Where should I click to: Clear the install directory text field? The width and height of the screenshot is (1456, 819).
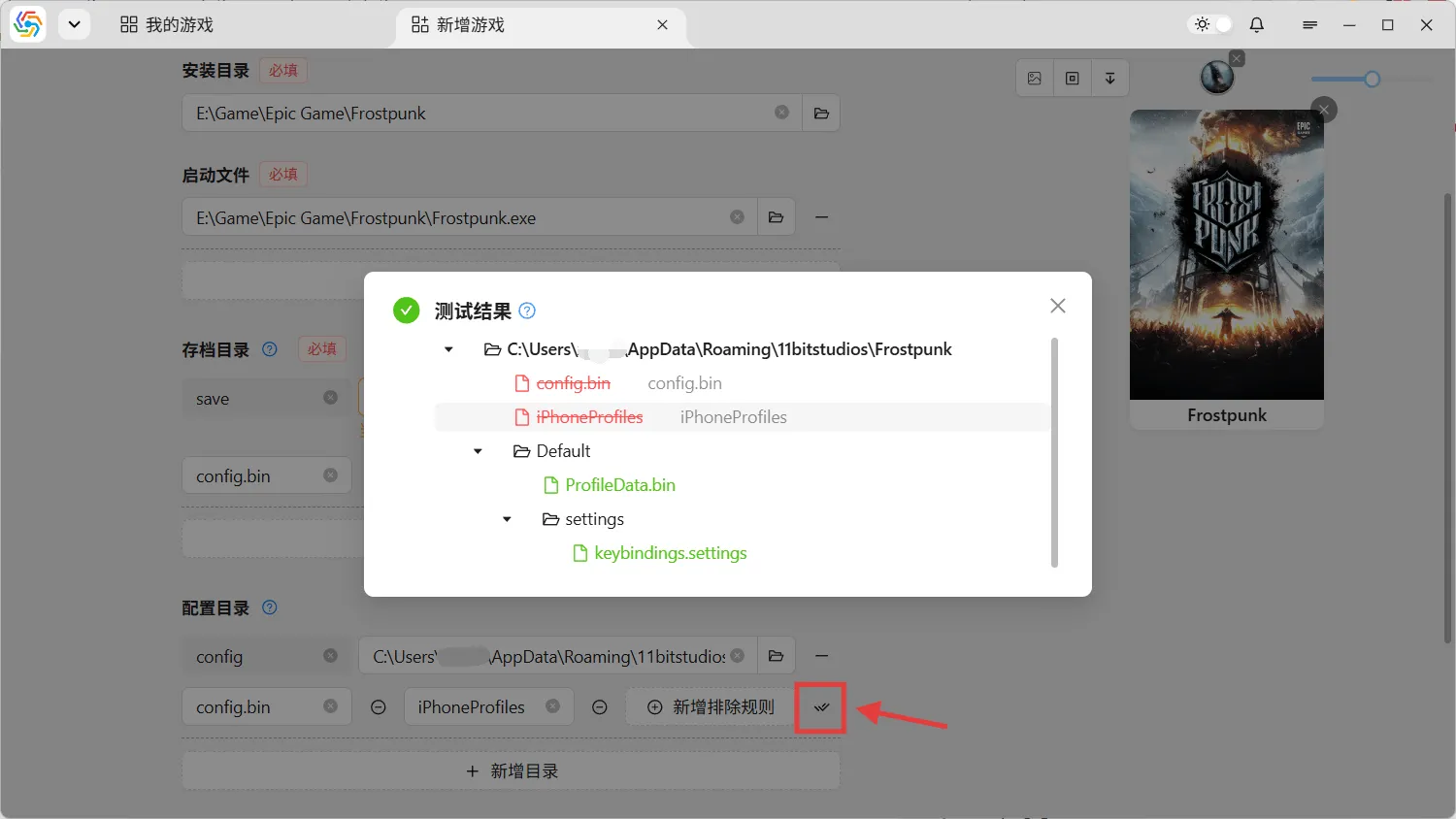[781, 114]
